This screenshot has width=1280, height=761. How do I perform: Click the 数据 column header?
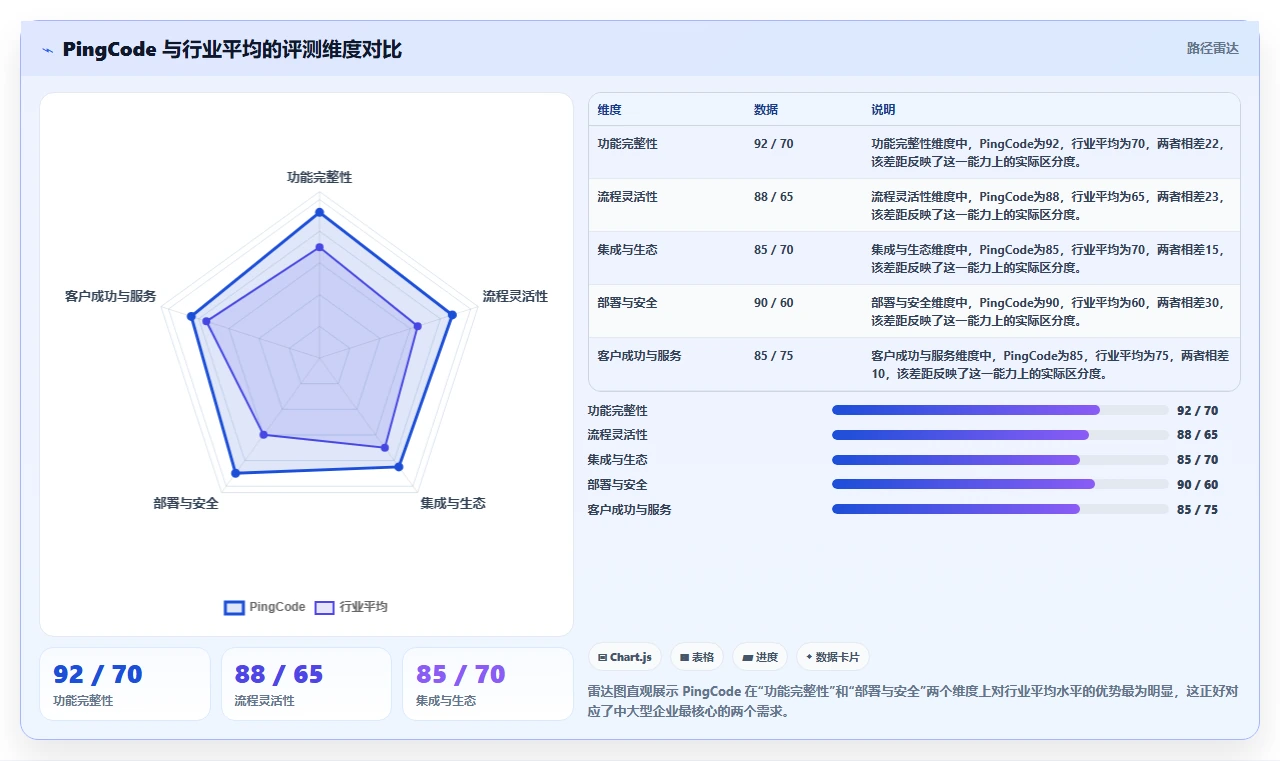(766, 110)
